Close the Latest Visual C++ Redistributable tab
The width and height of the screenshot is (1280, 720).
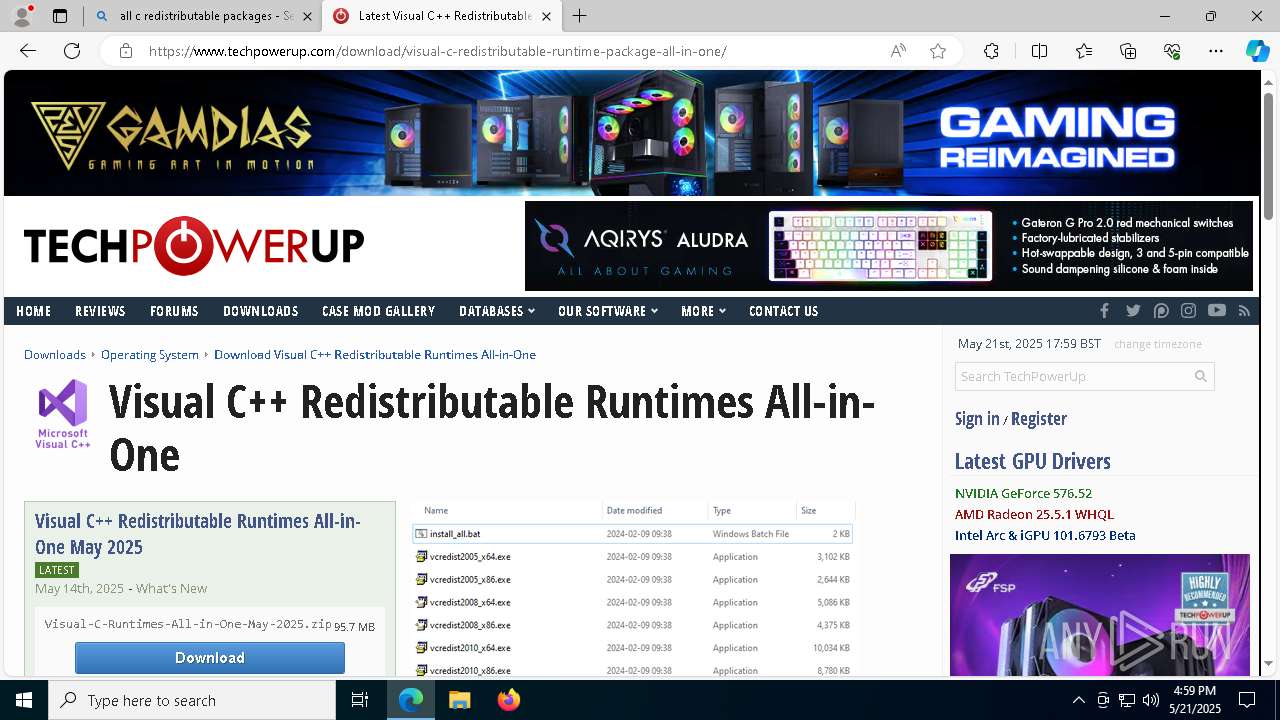coord(546,16)
